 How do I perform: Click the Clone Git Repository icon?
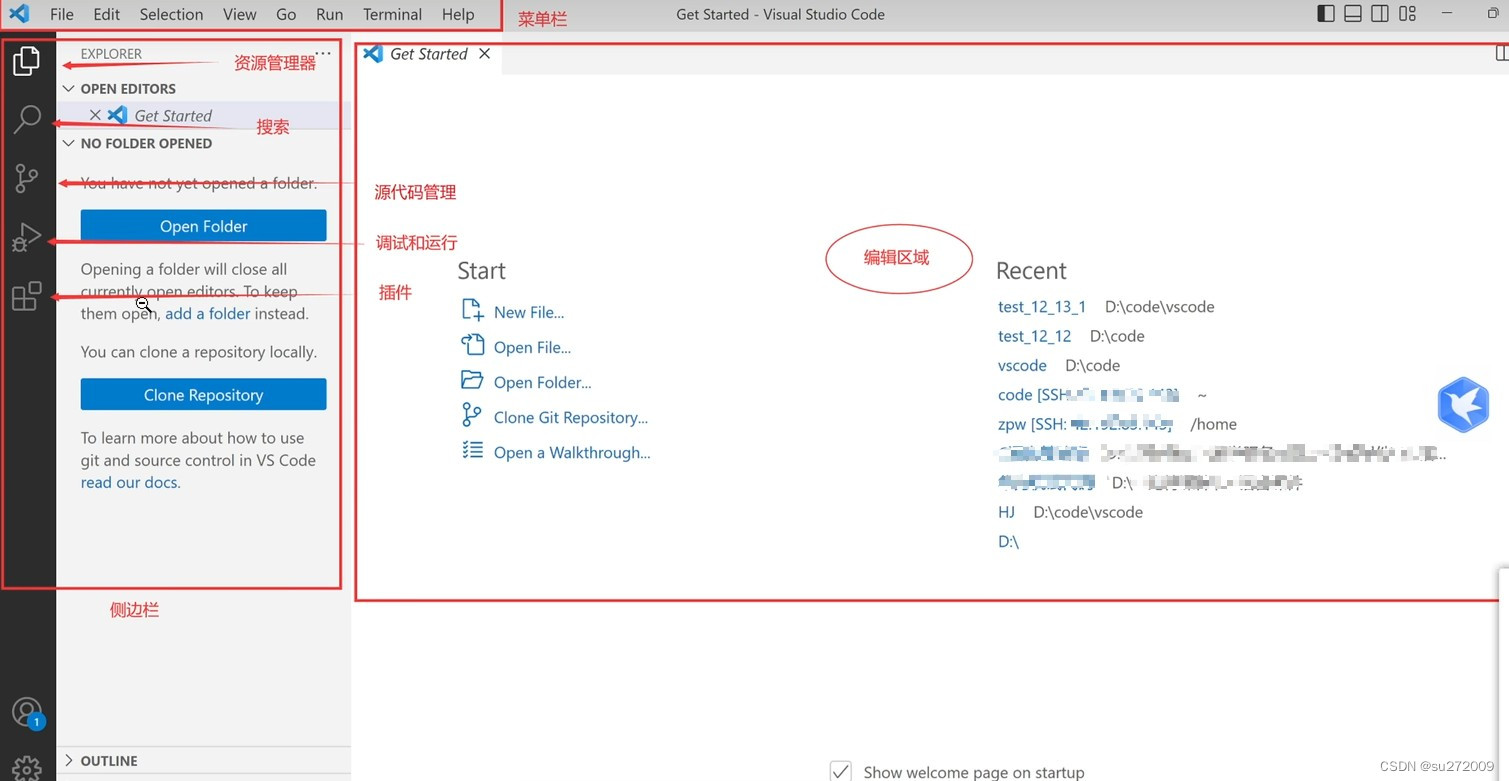[x=472, y=415]
